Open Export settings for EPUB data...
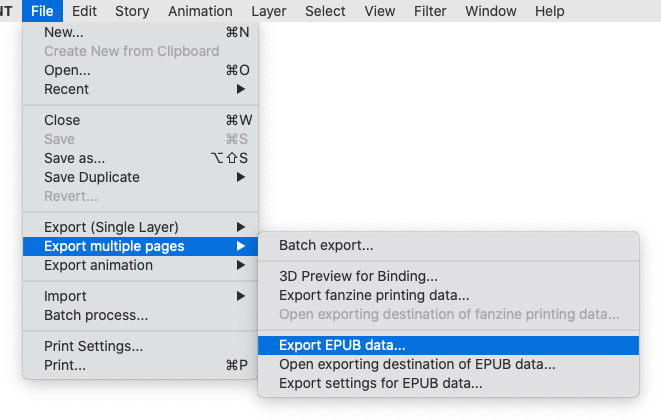Screen dimensions: 661x420 click(380, 383)
